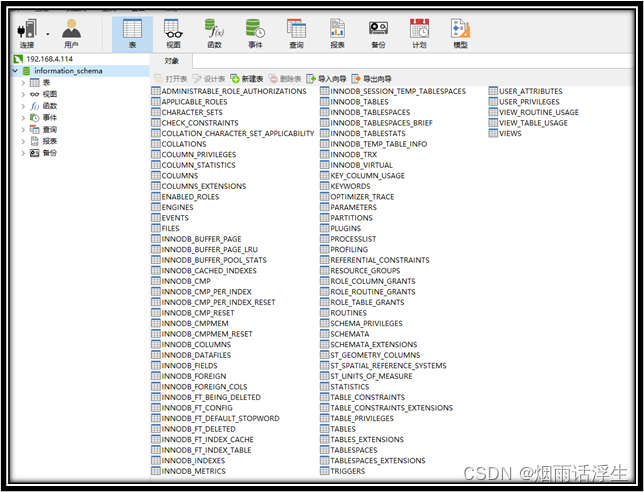Select COLLATIONS table
The height and width of the screenshot is (492, 644).
pyautogui.click(x=179, y=144)
